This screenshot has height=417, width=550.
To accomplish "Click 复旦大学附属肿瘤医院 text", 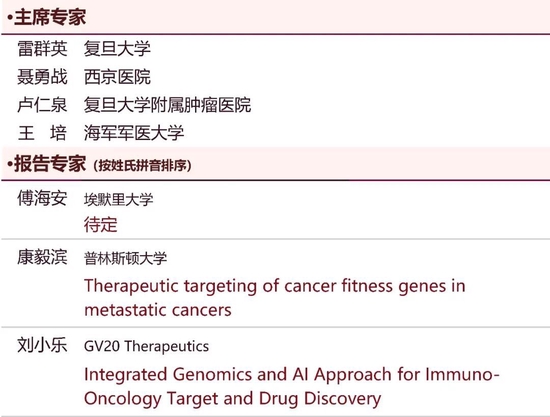I will pyautogui.click(x=167, y=105).
